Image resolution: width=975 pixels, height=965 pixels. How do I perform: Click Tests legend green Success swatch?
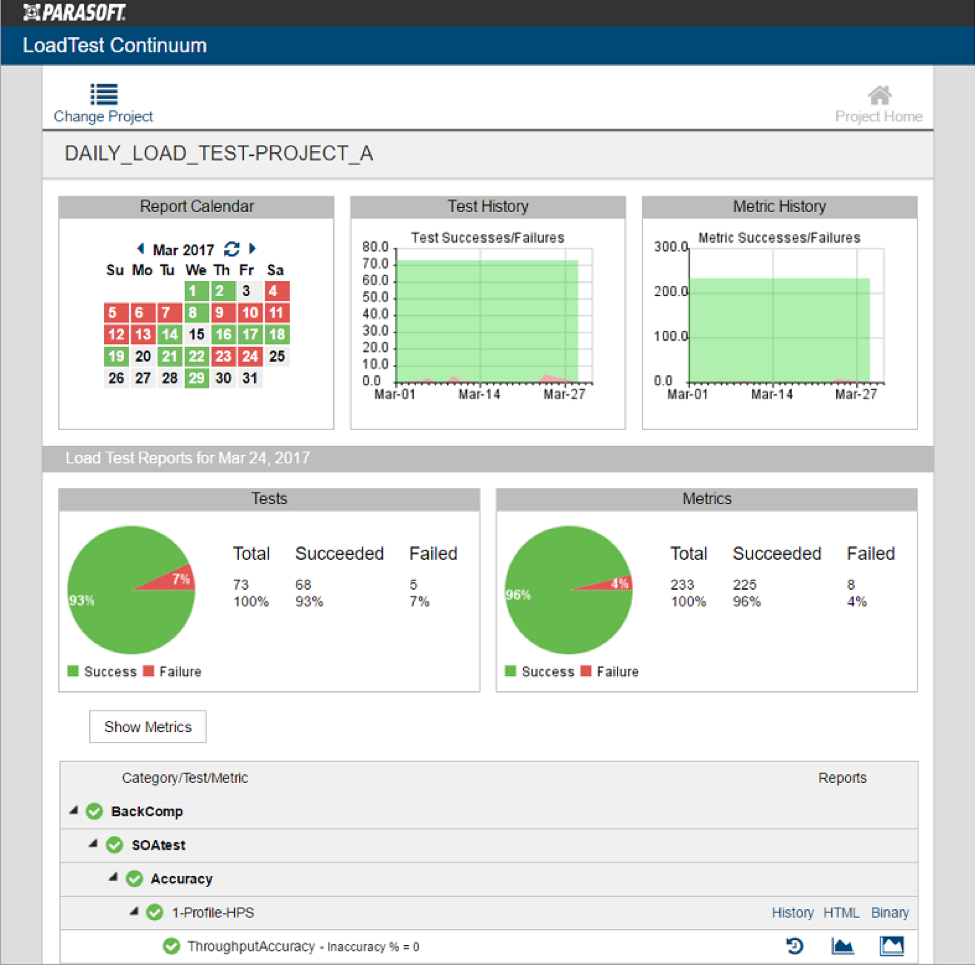pyautogui.click(x=73, y=671)
